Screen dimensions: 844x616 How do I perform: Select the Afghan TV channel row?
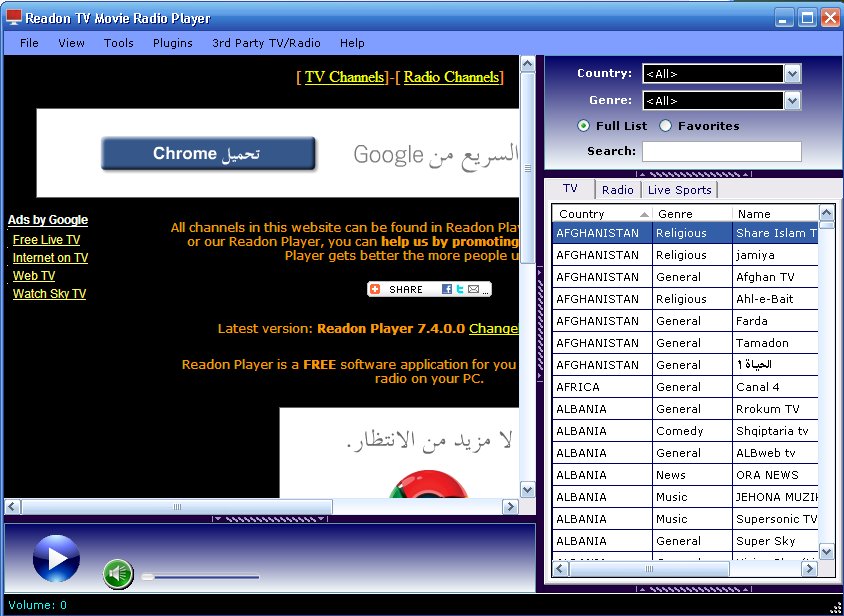pos(685,277)
